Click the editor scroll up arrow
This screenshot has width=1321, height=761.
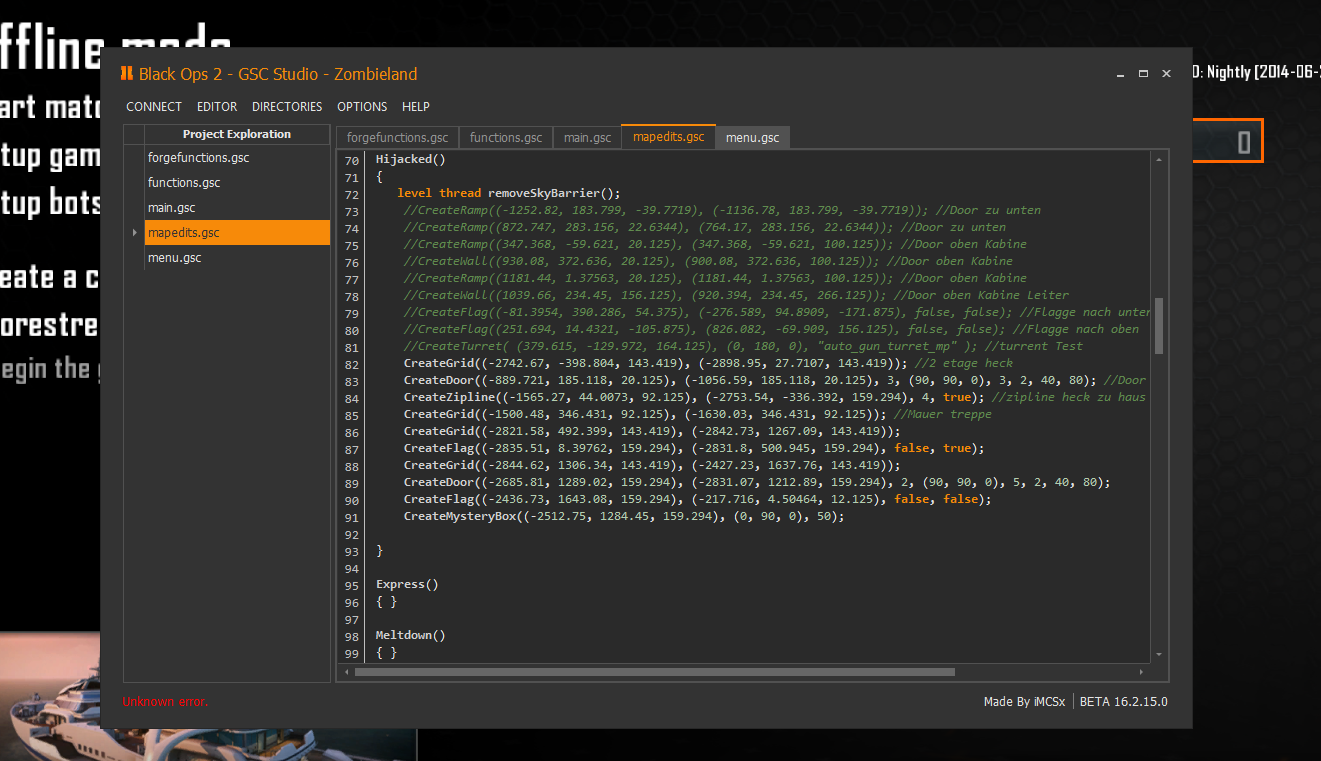[1159, 160]
